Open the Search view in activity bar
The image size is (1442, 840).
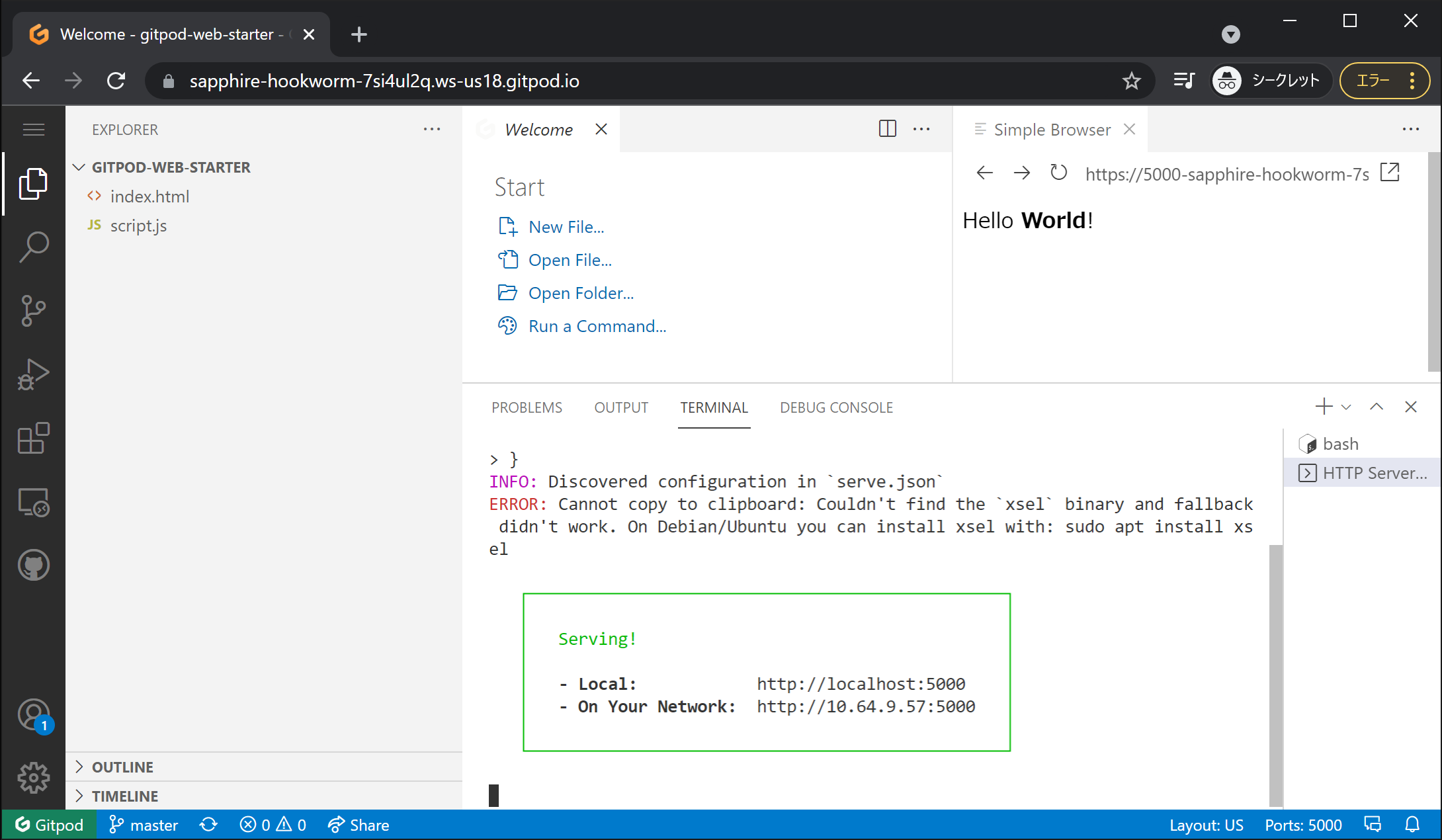[33, 247]
